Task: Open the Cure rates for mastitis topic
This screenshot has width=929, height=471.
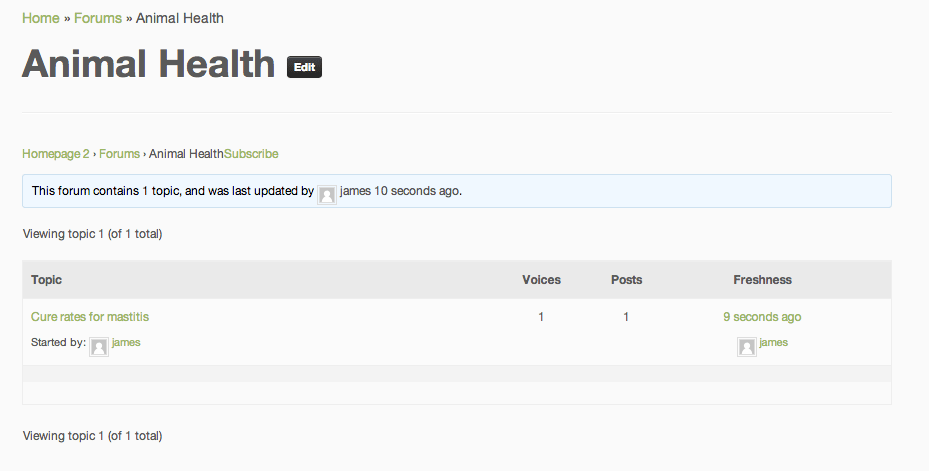Action: coord(90,317)
